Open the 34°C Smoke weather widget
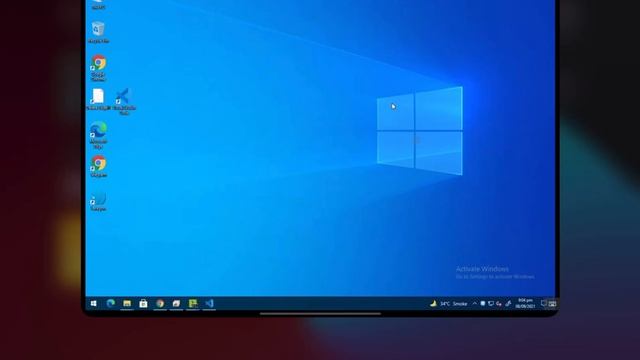 pyautogui.click(x=449, y=304)
